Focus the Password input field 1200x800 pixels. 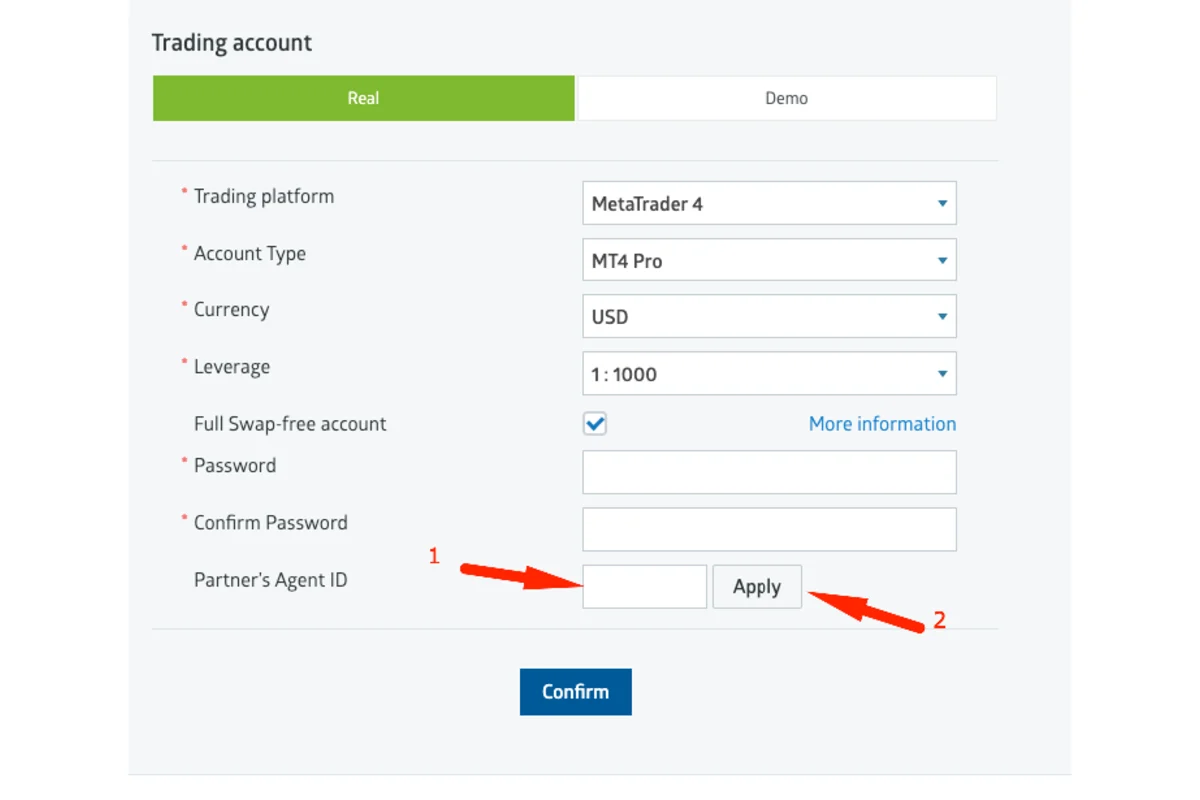pos(769,472)
